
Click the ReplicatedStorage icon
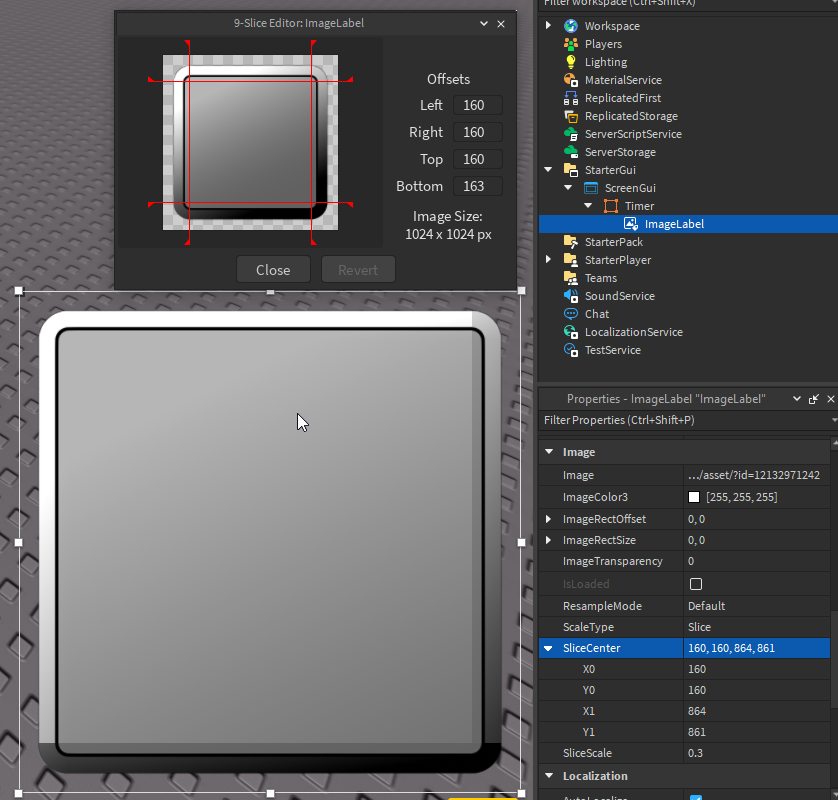pyautogui.click(x=571, y=116)
